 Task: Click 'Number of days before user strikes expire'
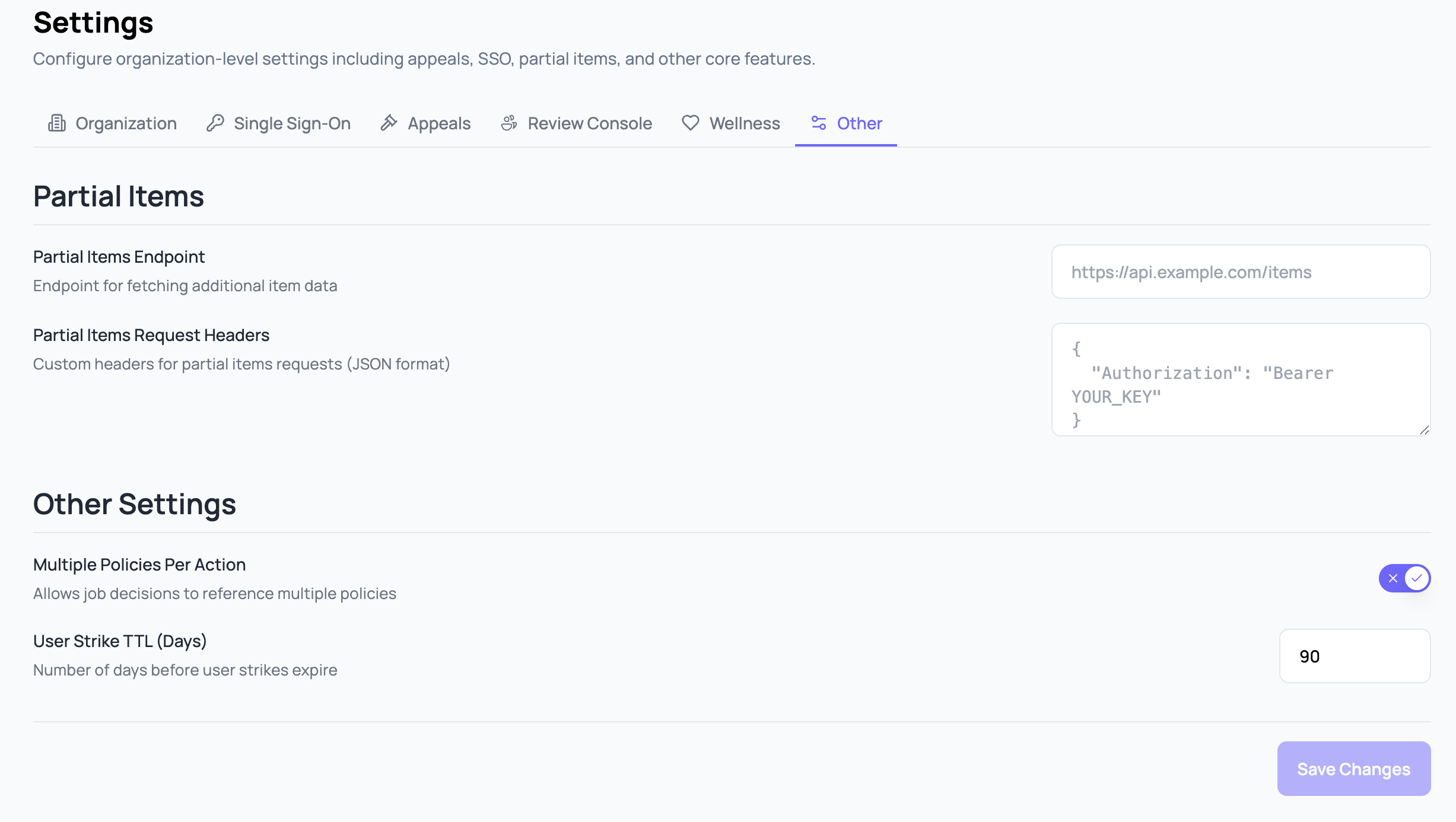(x=185, y=670)
